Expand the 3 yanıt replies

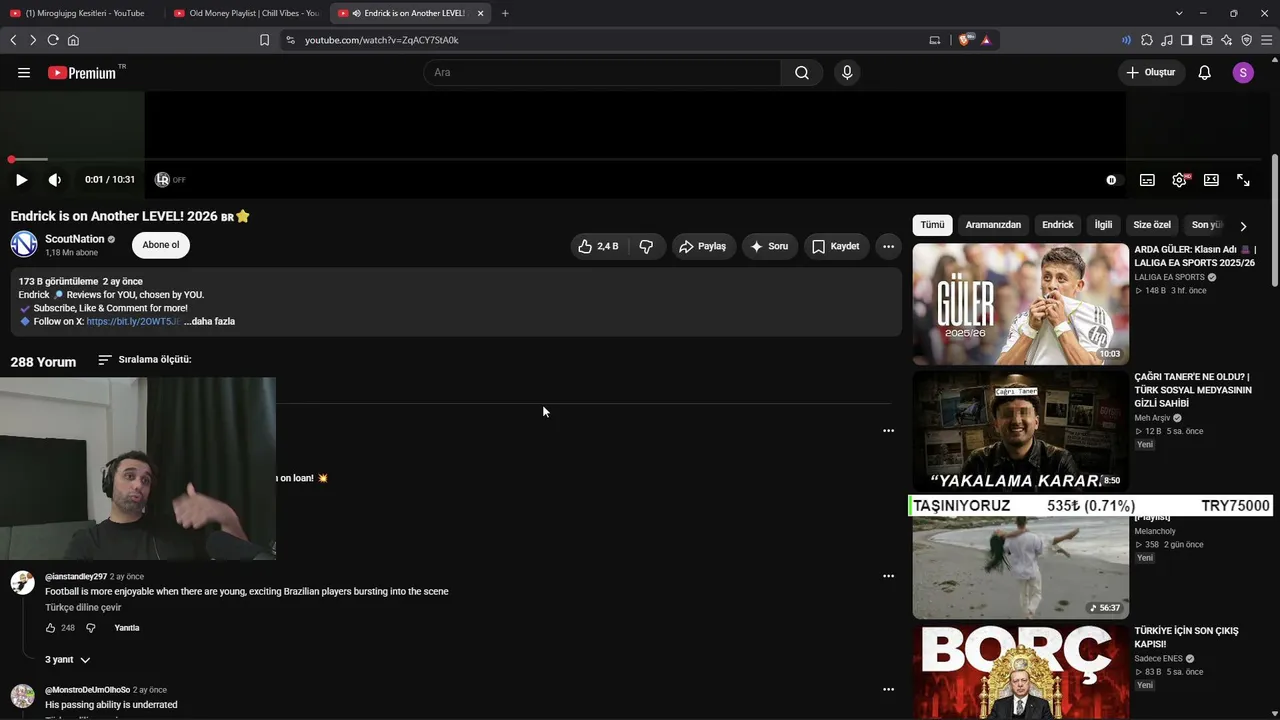(x=68, y=660)
